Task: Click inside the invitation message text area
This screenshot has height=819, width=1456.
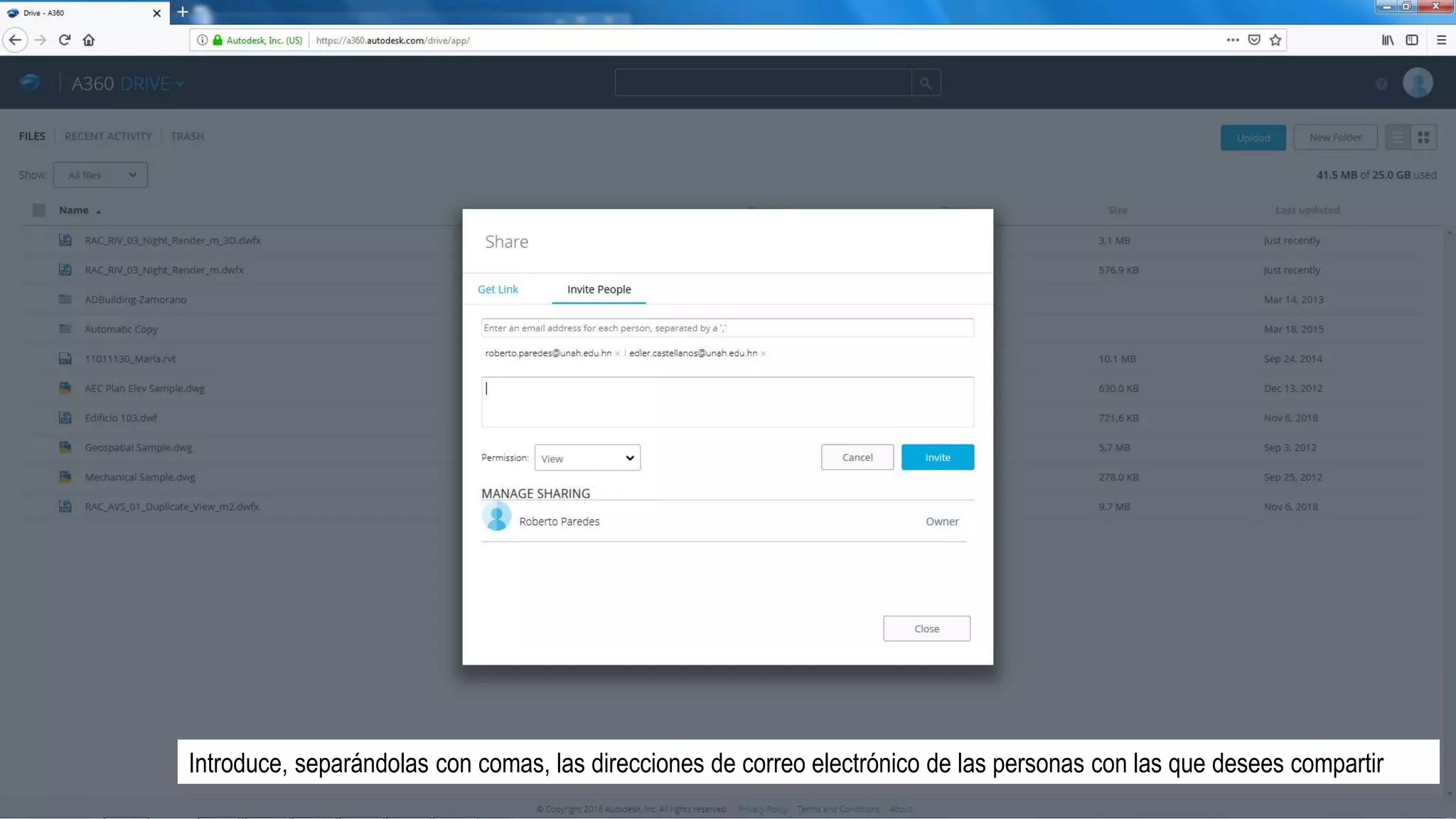Action: tap(727, 402)
